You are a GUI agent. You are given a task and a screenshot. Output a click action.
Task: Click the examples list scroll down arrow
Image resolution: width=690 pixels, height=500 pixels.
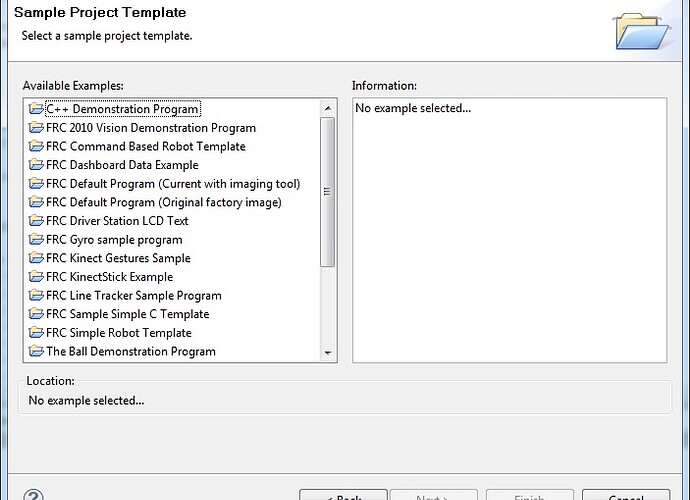(x=328, y=353)
